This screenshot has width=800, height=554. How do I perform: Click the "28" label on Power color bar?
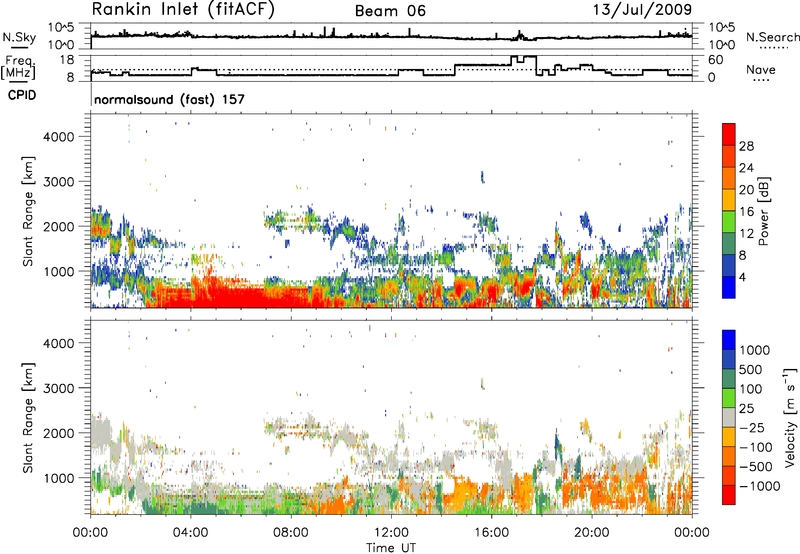tap(746, 146)
